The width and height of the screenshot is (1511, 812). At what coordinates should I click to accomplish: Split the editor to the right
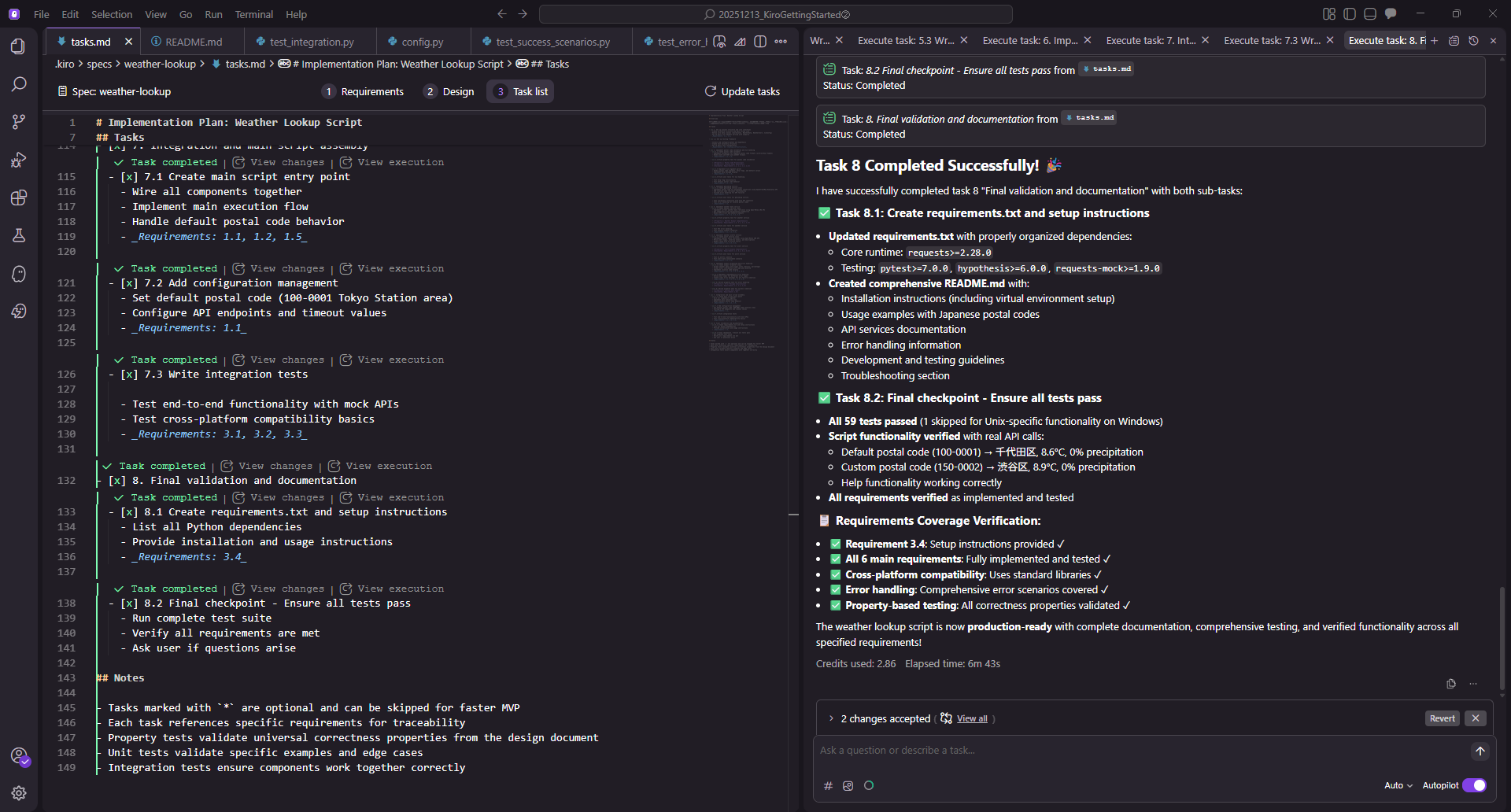760,42
